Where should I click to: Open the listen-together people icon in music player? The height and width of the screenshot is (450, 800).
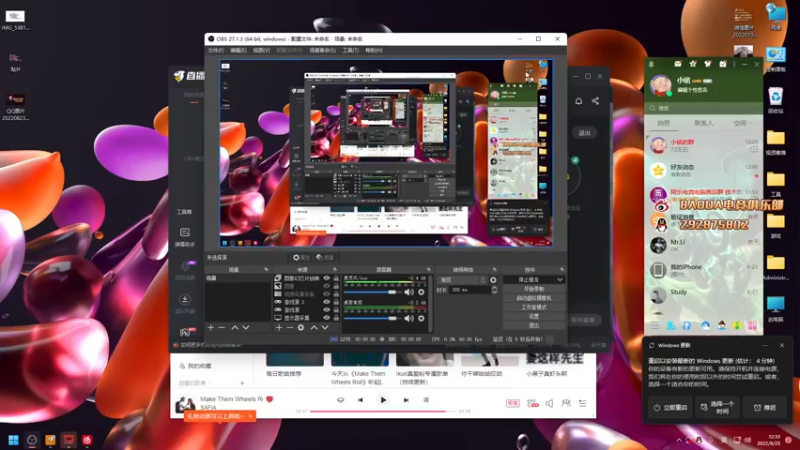566,403
